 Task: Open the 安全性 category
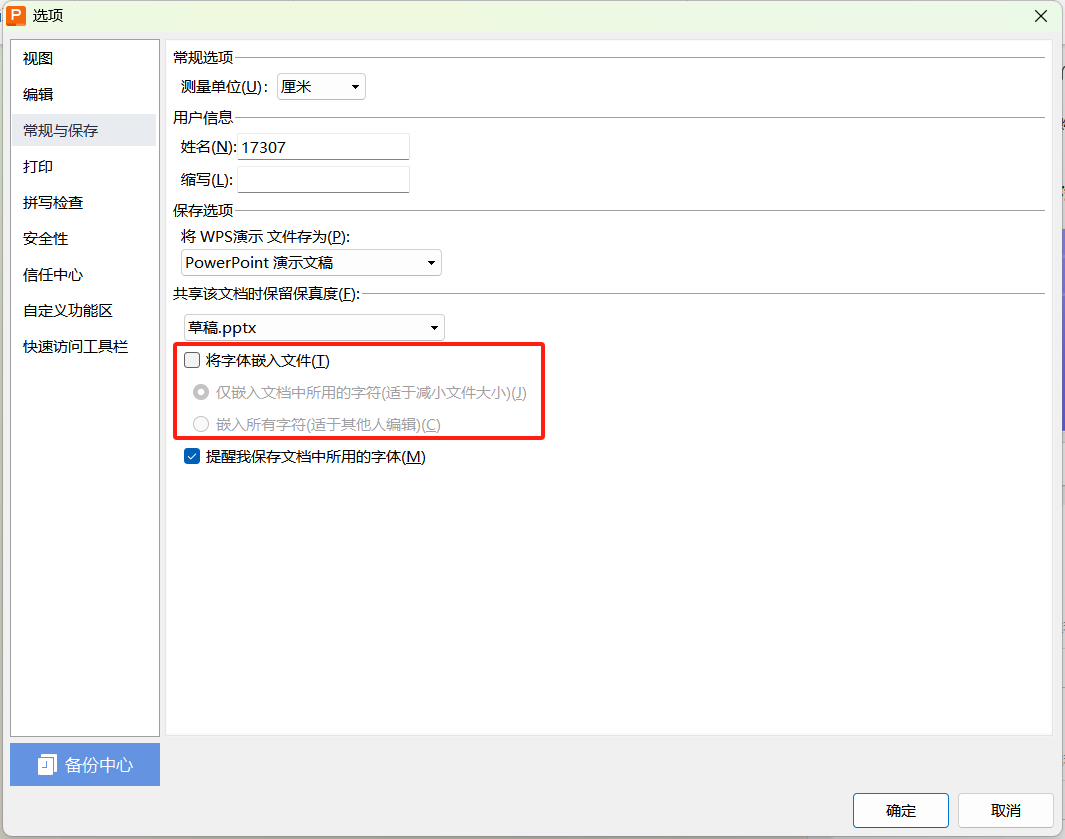point(45,239)
